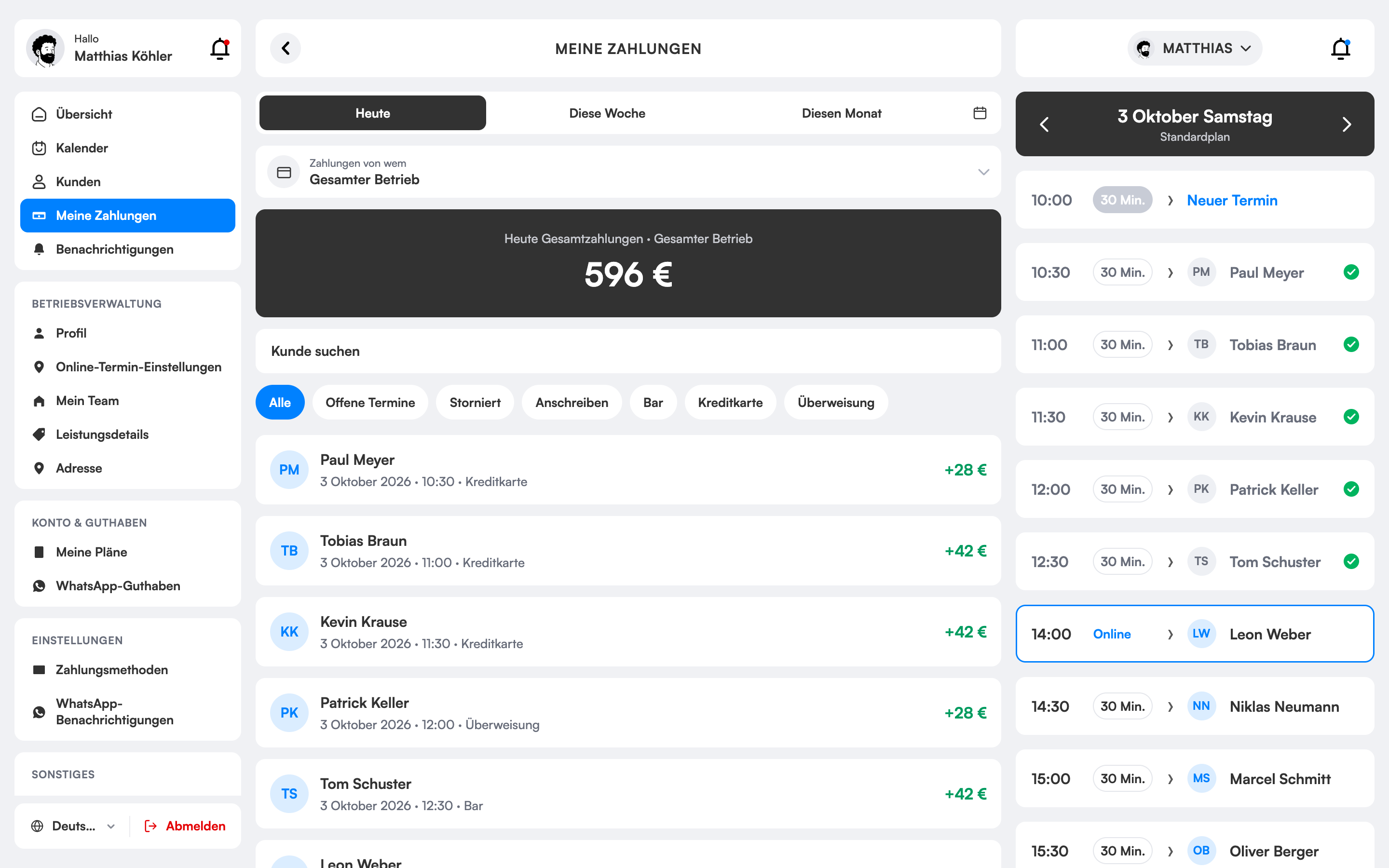Screen dimensions: 1389x868
Task: Open WhatsApp-Guthaben
Action: (x=127, y=585)
